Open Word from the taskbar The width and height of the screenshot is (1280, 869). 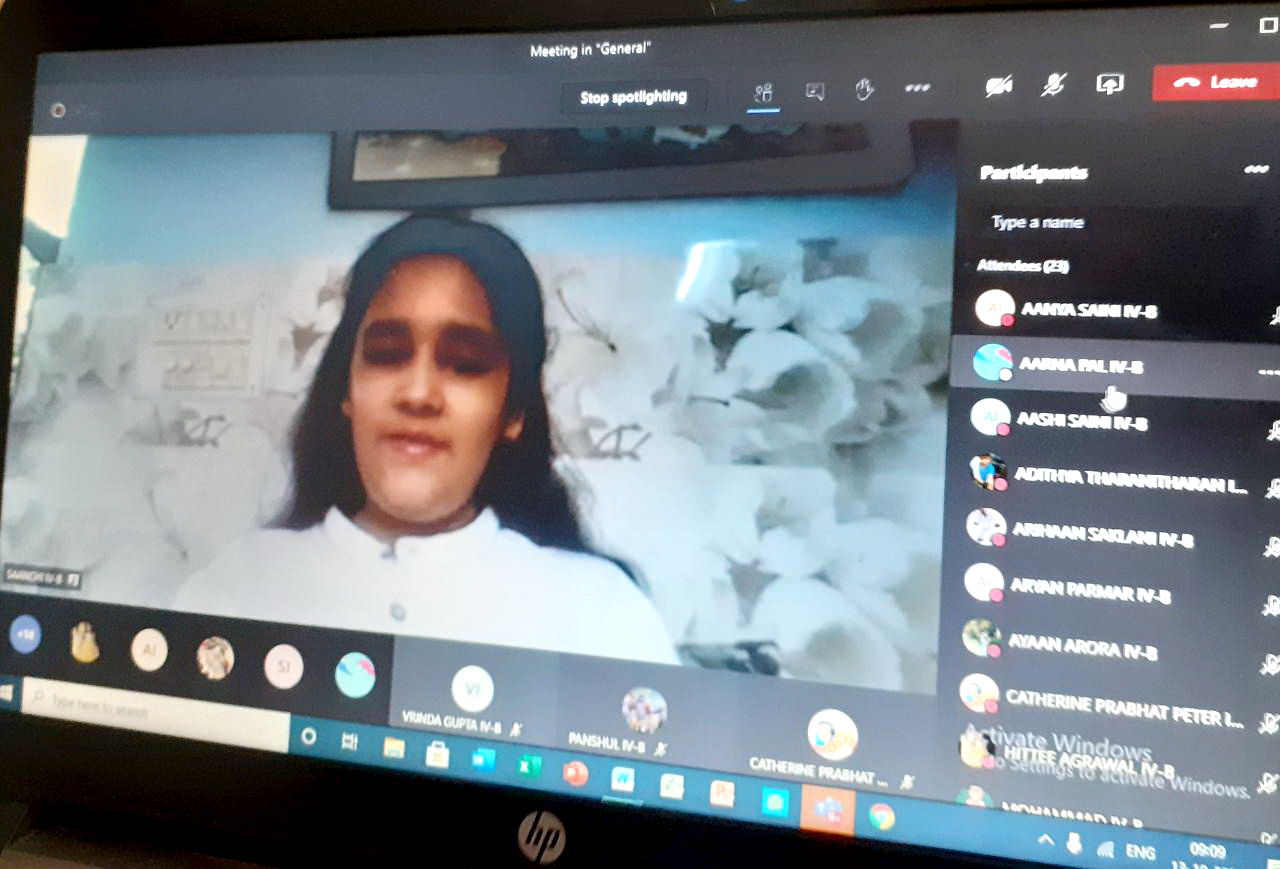[x=623, y=778]
